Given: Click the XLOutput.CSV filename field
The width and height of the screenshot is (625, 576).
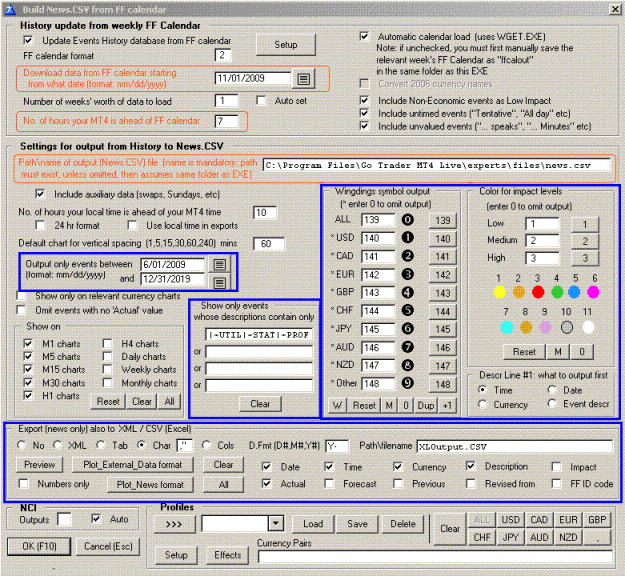Looking at the screenshot, I should click(x=515, y=446).
